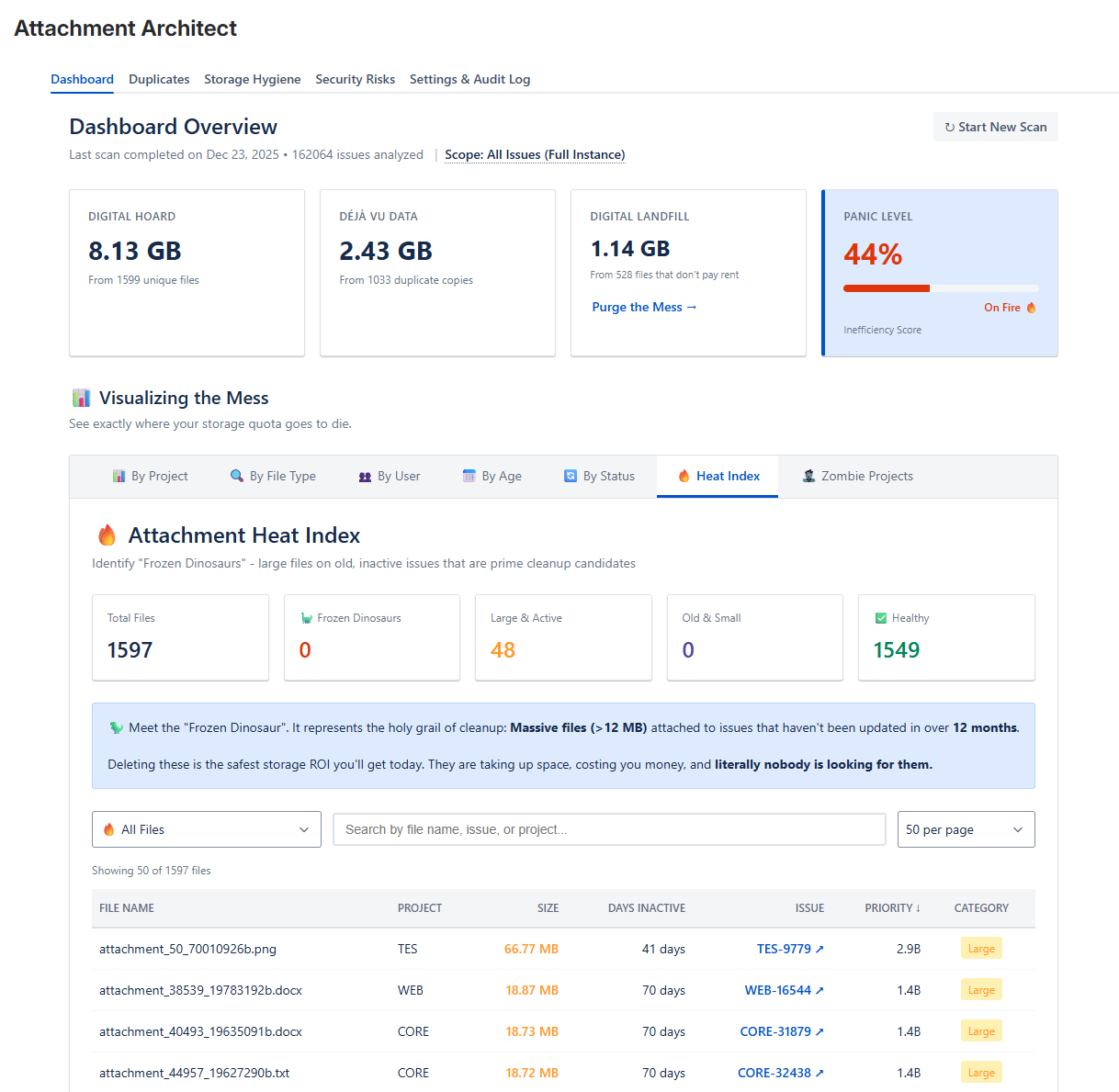The width and height of the screenshot is (1119, 1092).
Task: Click the Purge the Mess link
Action: [x=643, y=307]
